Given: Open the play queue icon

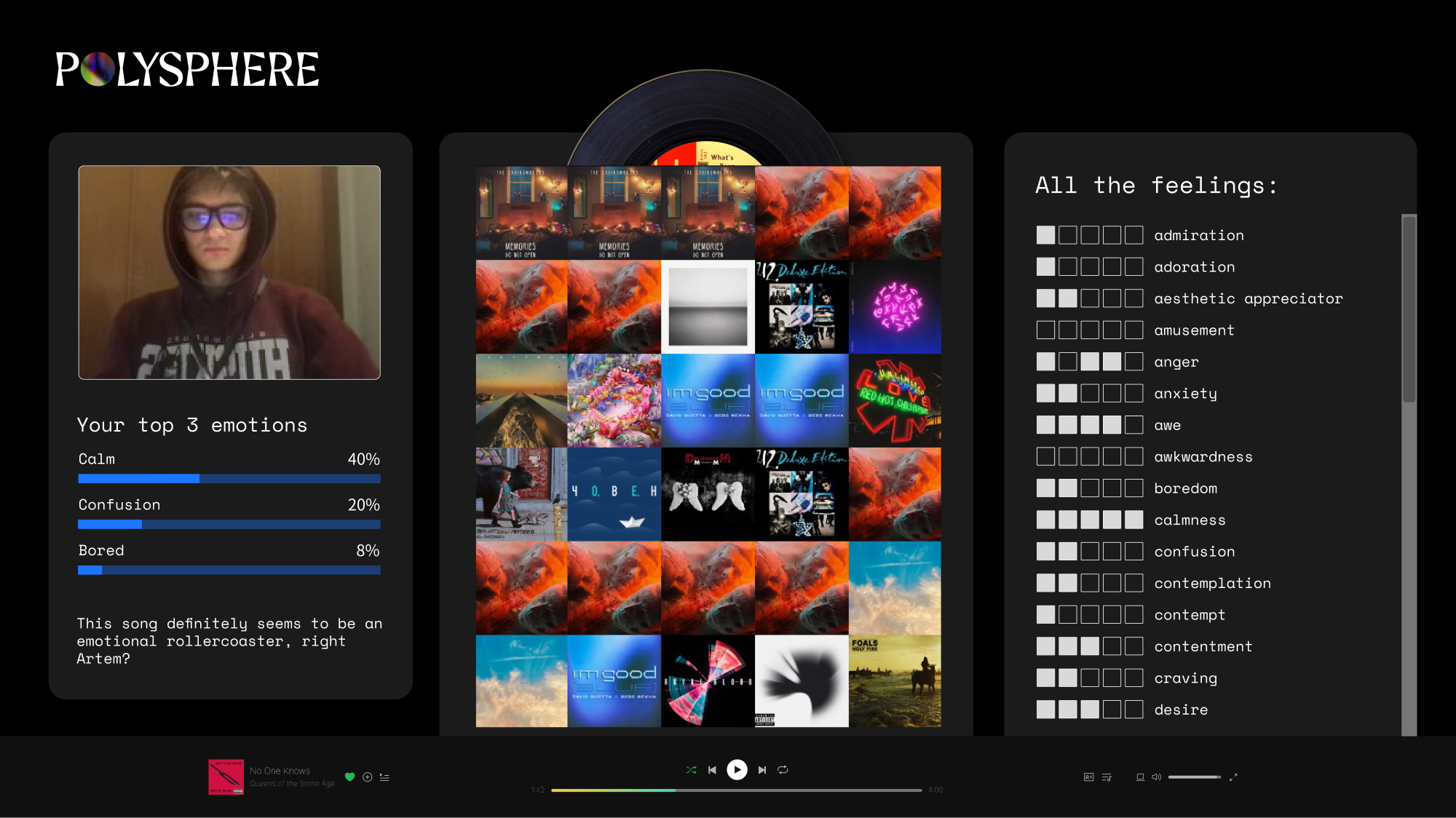Looking at the screenshot, I should pyautogui.click(x=1107, y=777).
